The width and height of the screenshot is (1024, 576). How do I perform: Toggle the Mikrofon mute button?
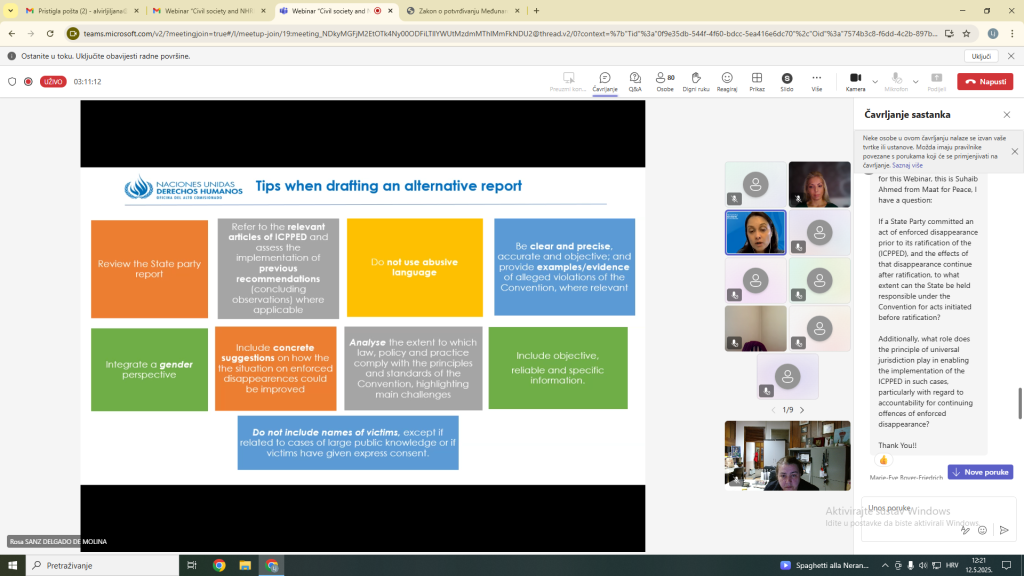point(896,80)
